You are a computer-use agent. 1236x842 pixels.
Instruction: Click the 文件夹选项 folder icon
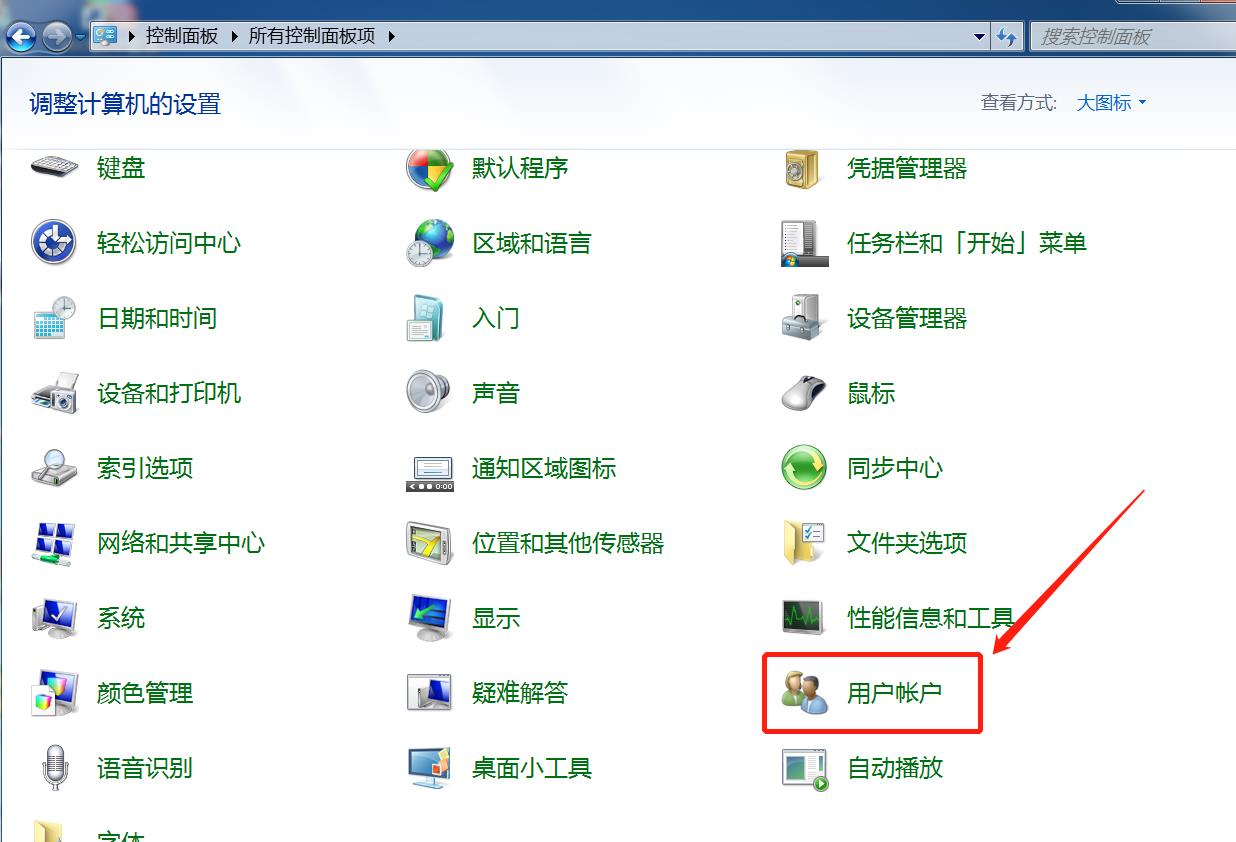(x=804, y=543)
